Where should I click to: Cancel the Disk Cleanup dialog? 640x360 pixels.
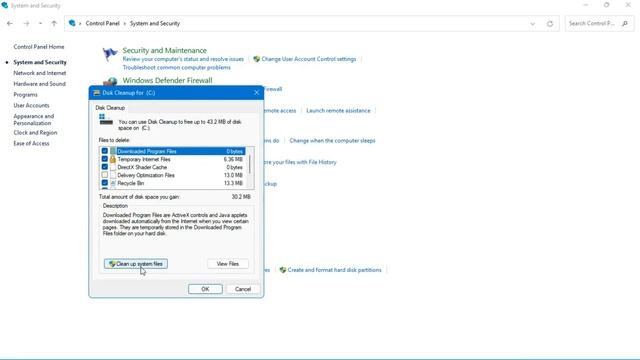pos(243,289)
